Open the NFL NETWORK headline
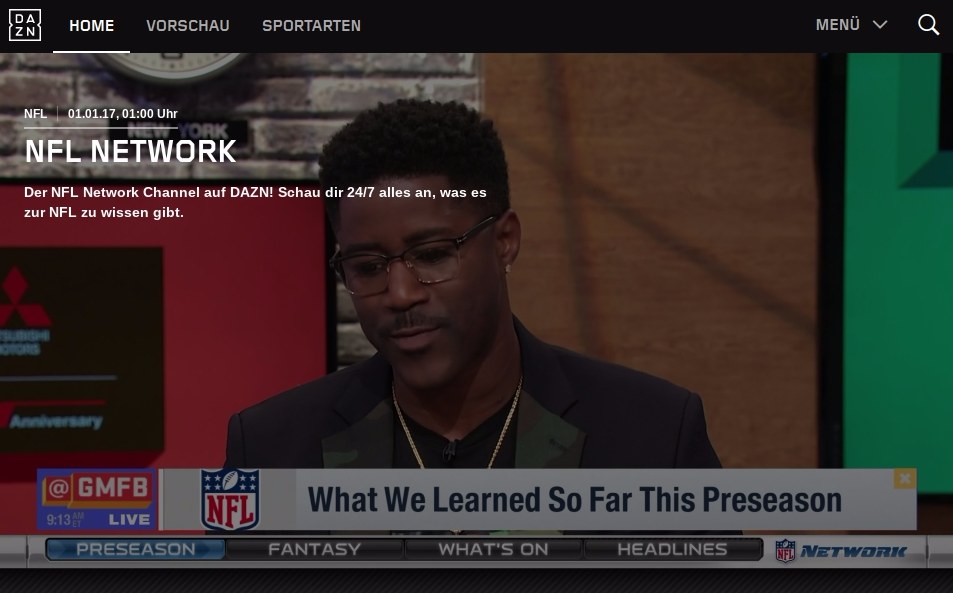 pos(130,151)
